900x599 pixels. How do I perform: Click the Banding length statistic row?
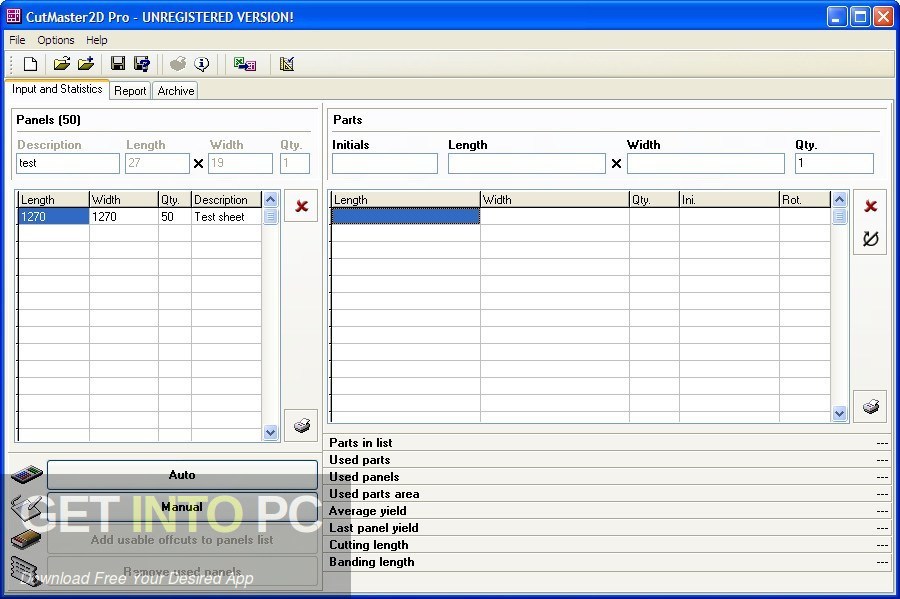click(608, 562)
